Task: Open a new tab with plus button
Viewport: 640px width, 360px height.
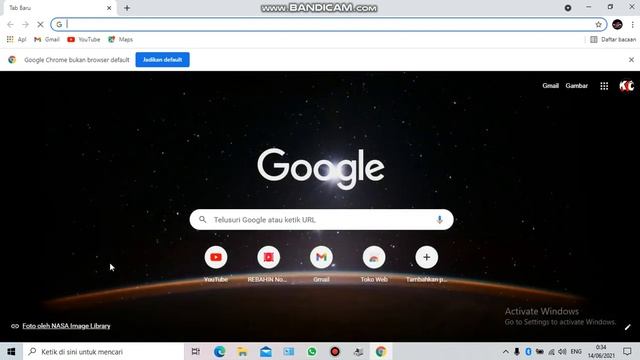Action: click(127, 8)
